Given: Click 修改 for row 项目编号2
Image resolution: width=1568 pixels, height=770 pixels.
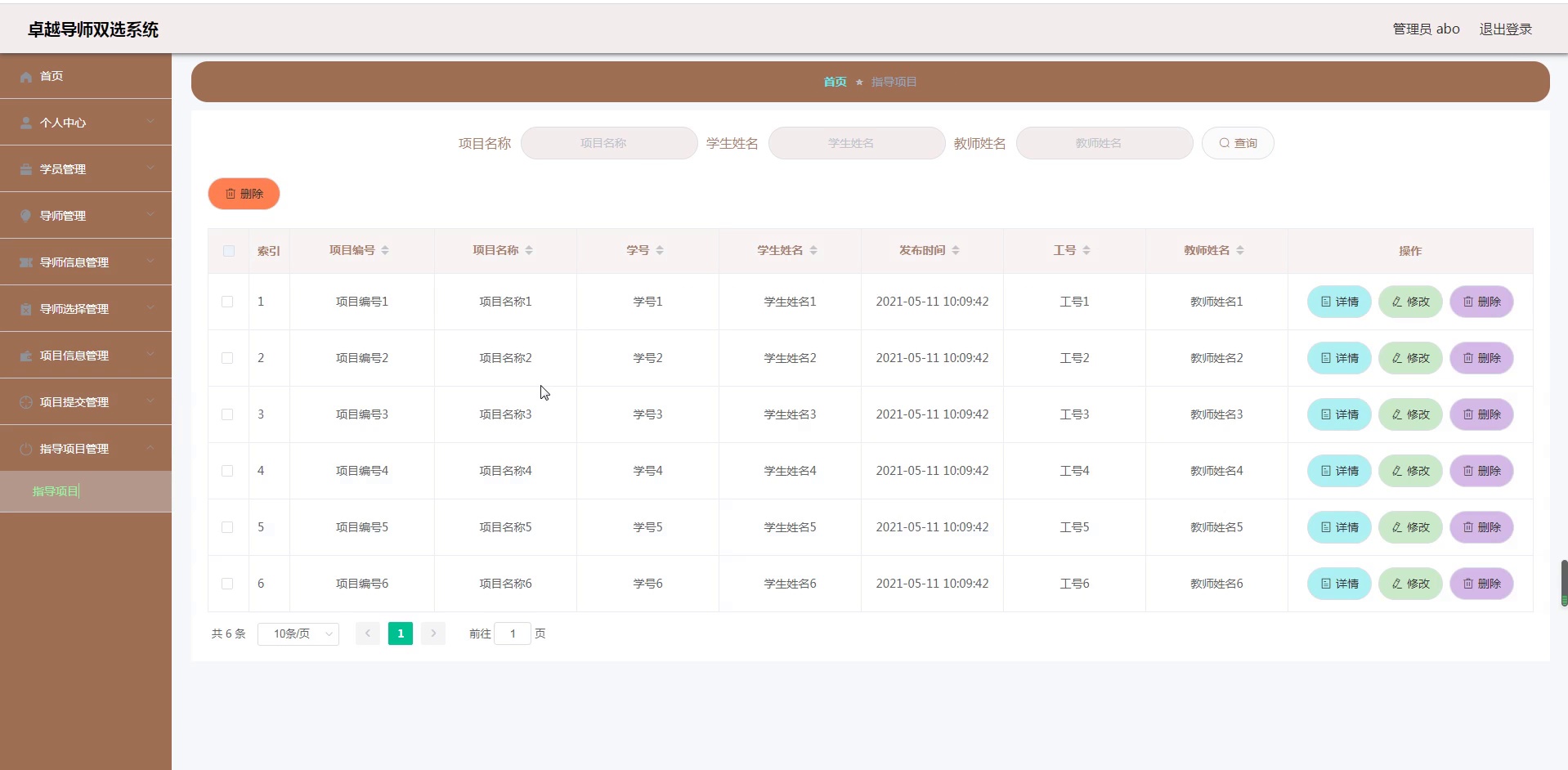Looking at the screenshot, I should pos(1410,358).
